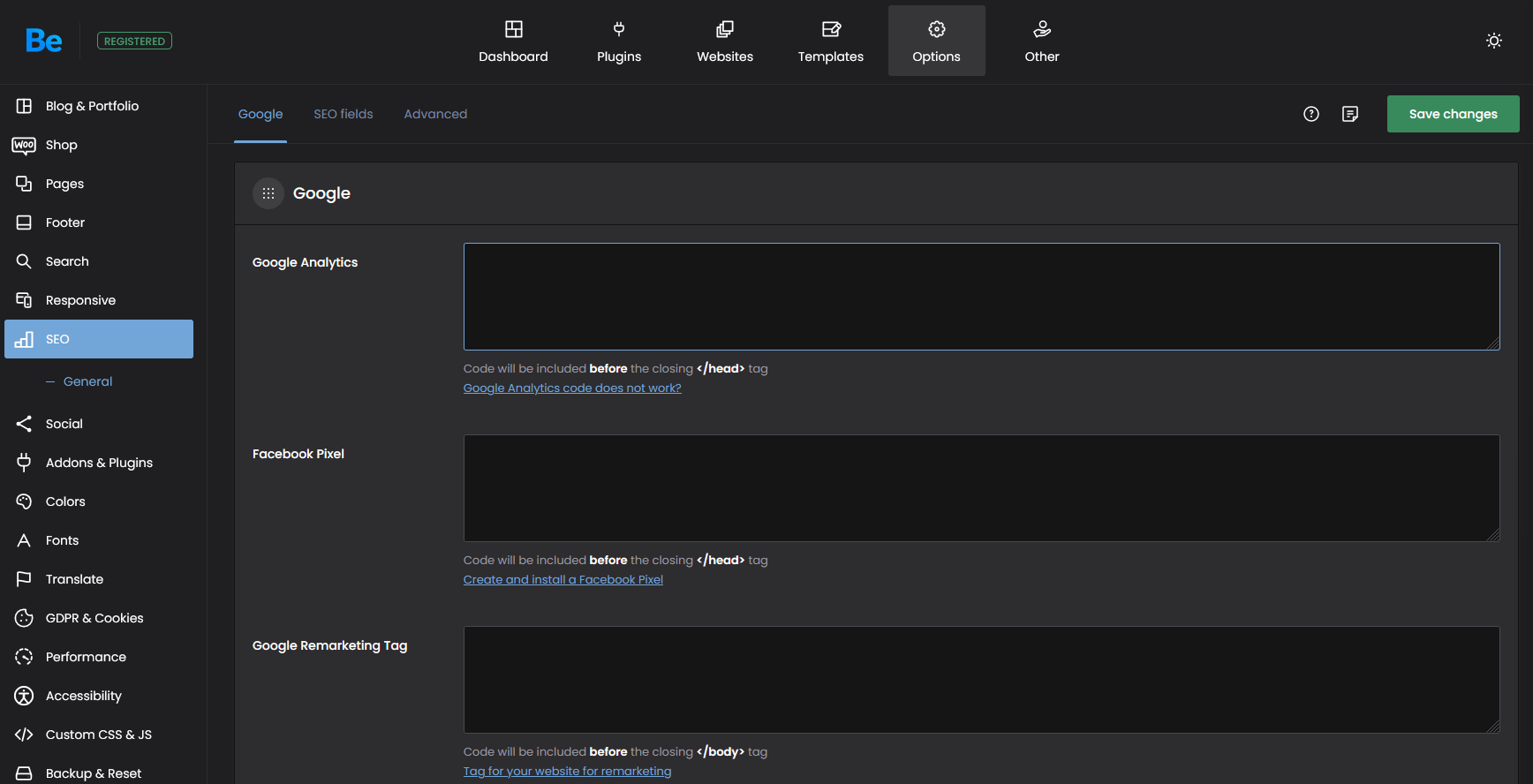Click the Google Remarketing Tag field label

pos(330,645)
